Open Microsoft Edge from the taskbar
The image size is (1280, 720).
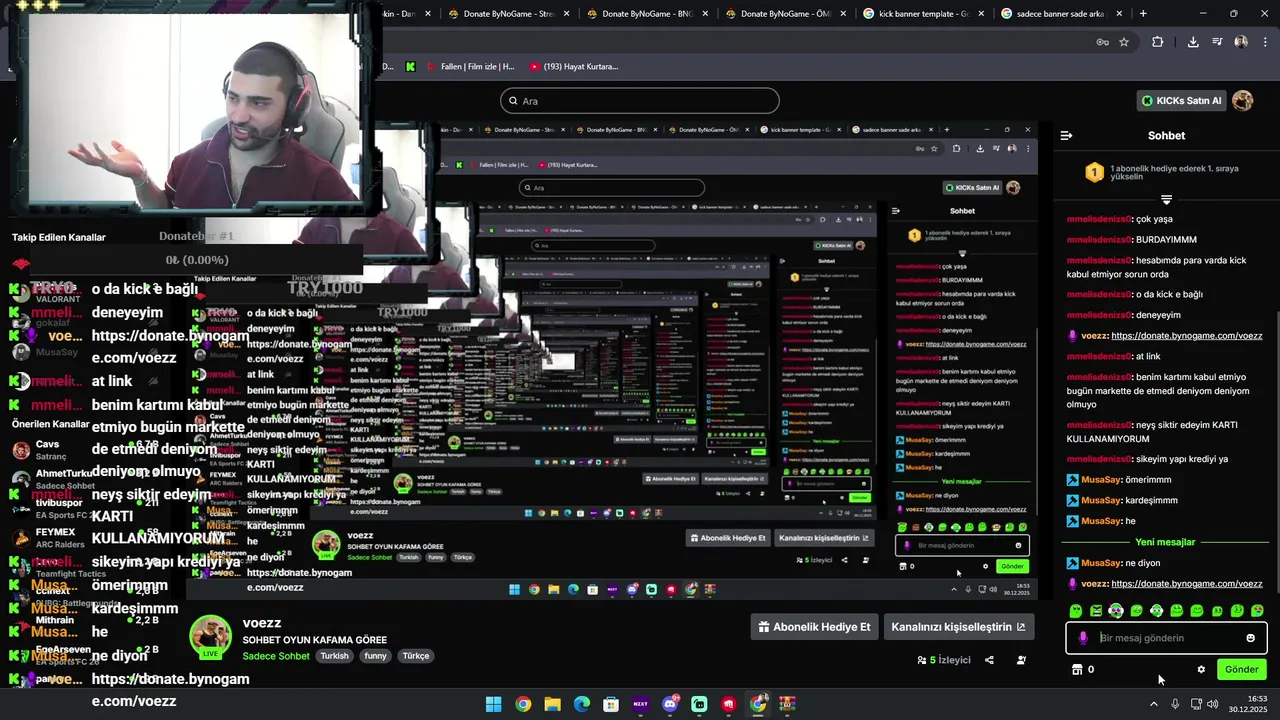pyautogui.click(x=582, y=704)
